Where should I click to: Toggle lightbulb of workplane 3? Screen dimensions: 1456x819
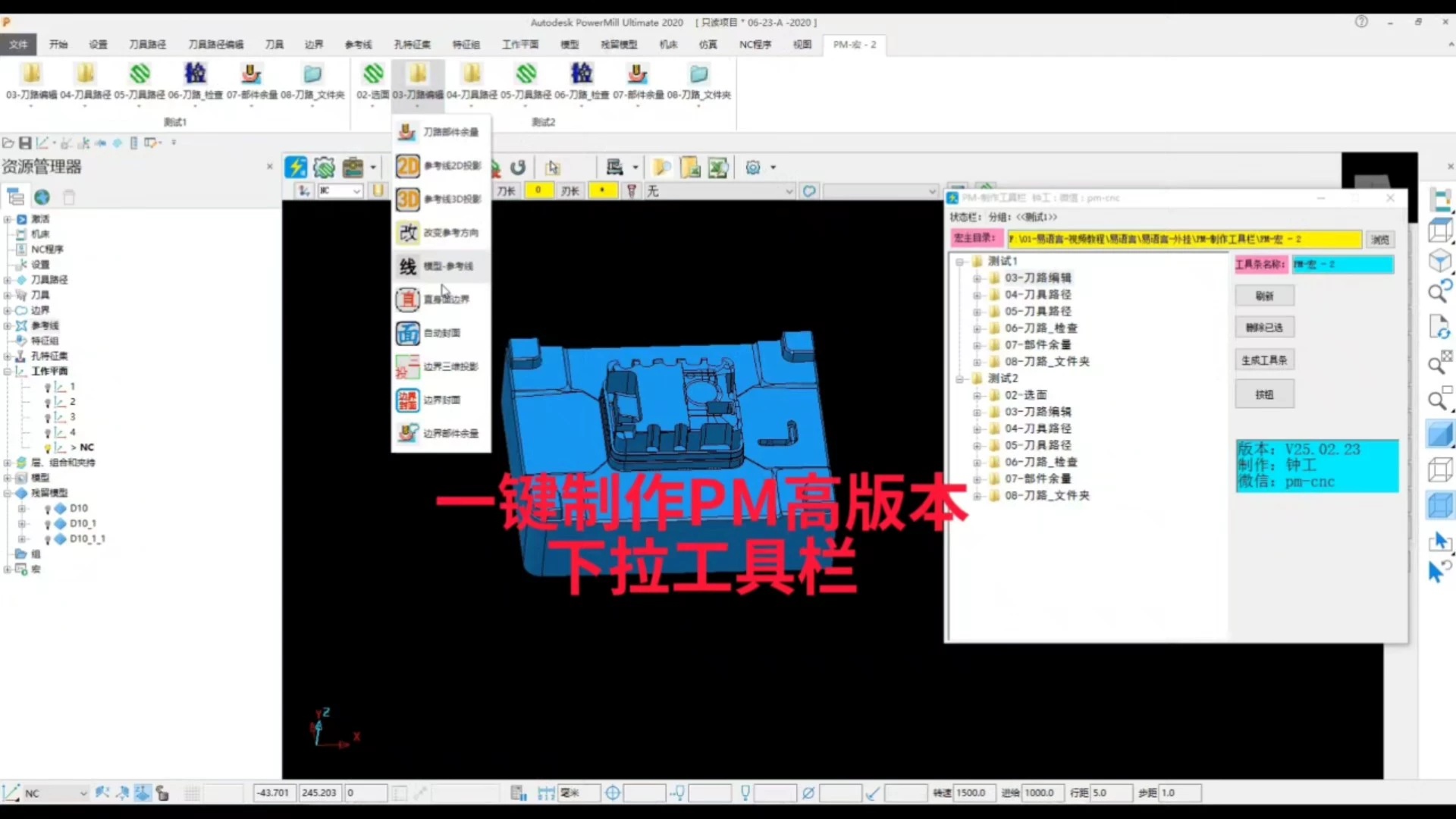pos(48,418)
